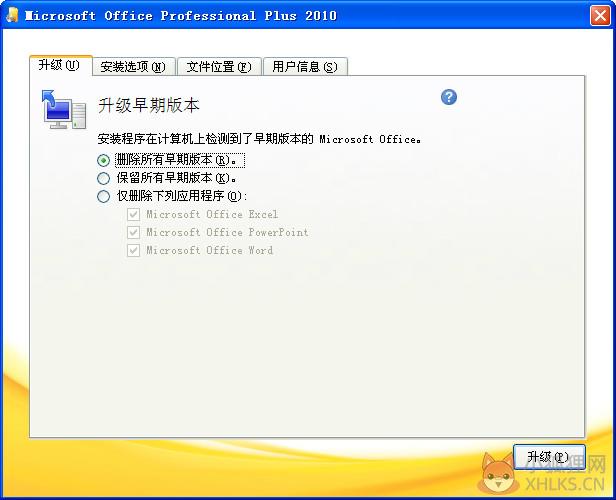Toggle Microsoft Office Word checkbox
616x500 pixels.
click(133, 251)
